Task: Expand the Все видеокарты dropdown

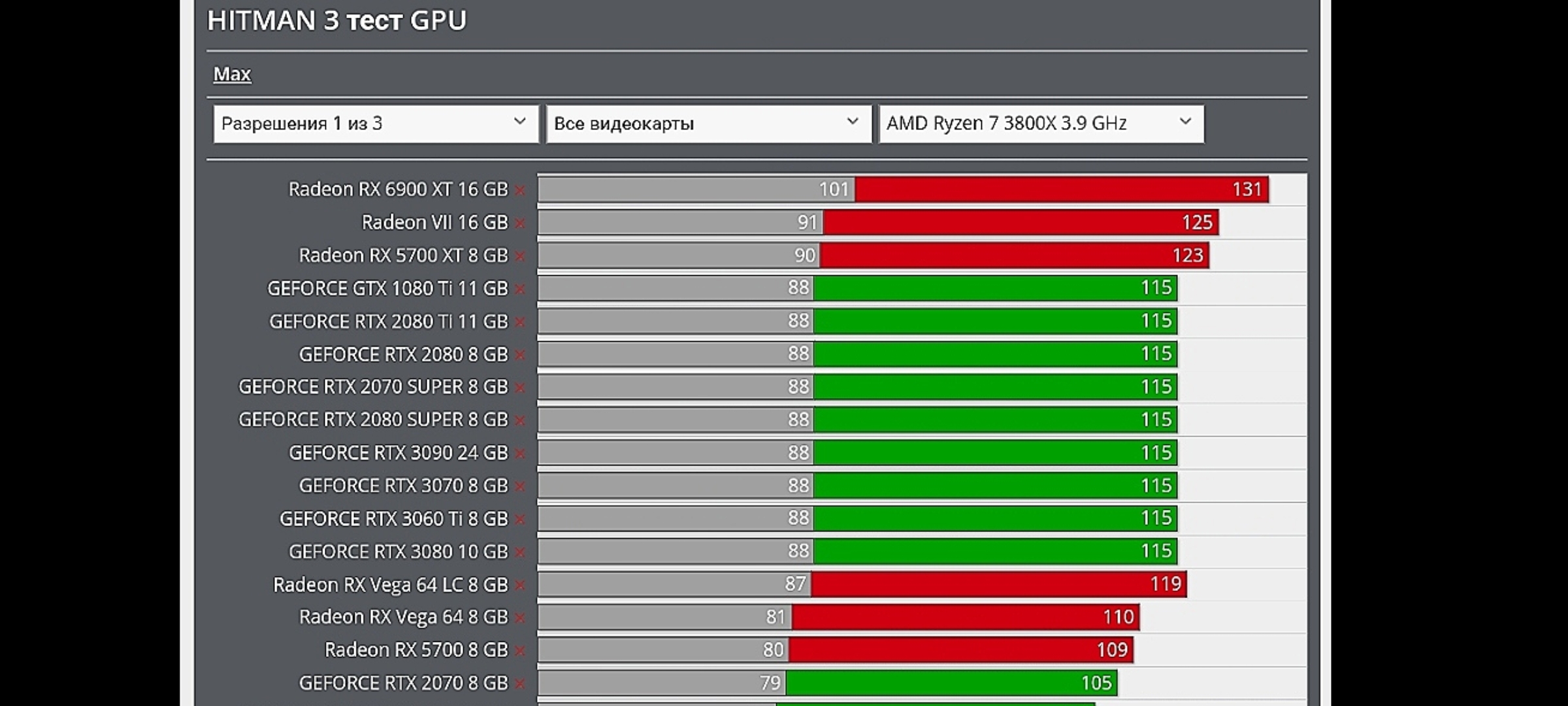Action: (x=708, y=124)
